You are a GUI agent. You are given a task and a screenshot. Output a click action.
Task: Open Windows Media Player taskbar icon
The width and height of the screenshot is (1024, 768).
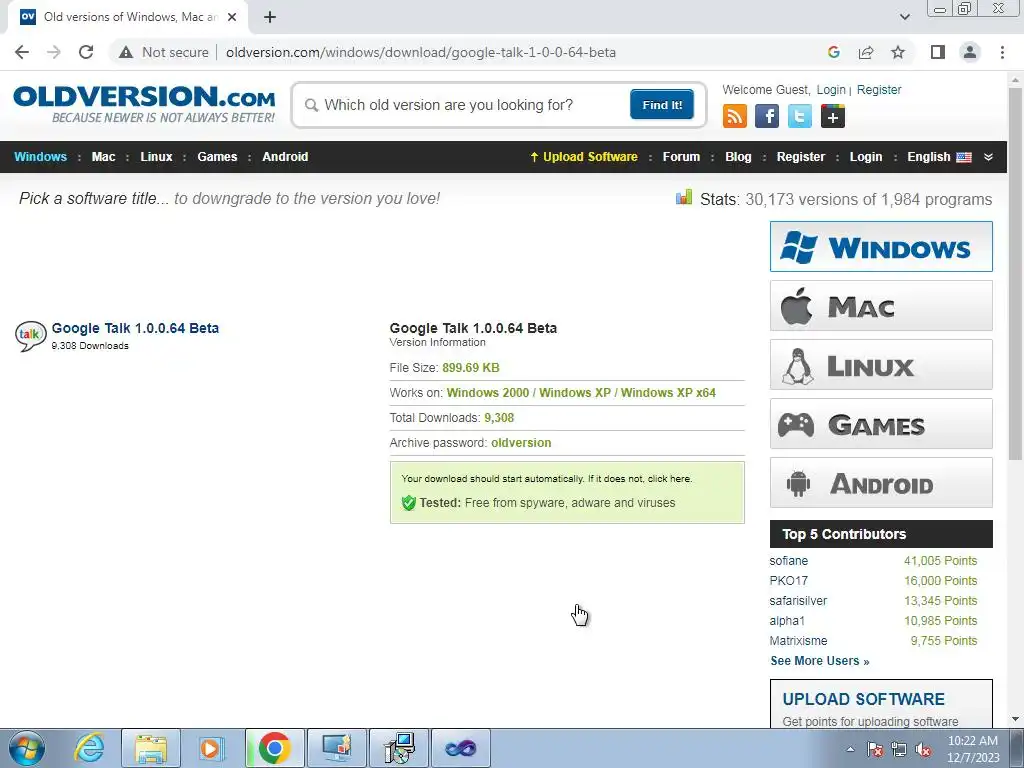point(211,748)
